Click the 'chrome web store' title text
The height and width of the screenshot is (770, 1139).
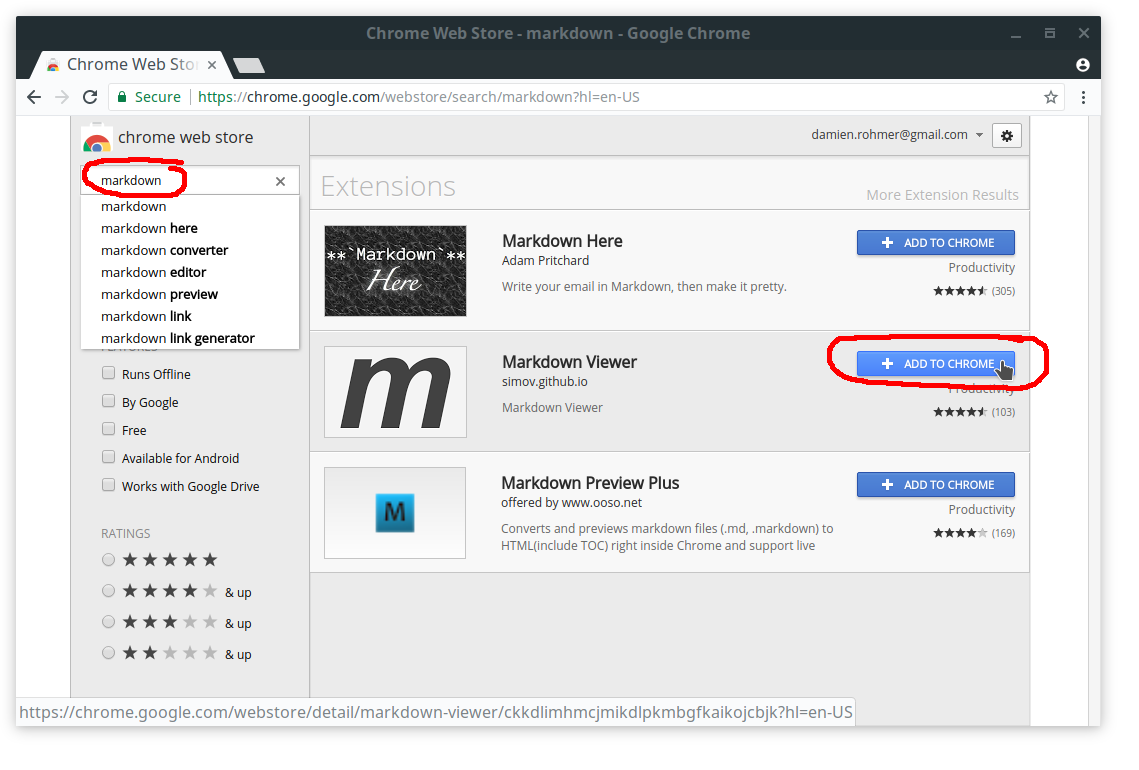click(x=186, y=138)
